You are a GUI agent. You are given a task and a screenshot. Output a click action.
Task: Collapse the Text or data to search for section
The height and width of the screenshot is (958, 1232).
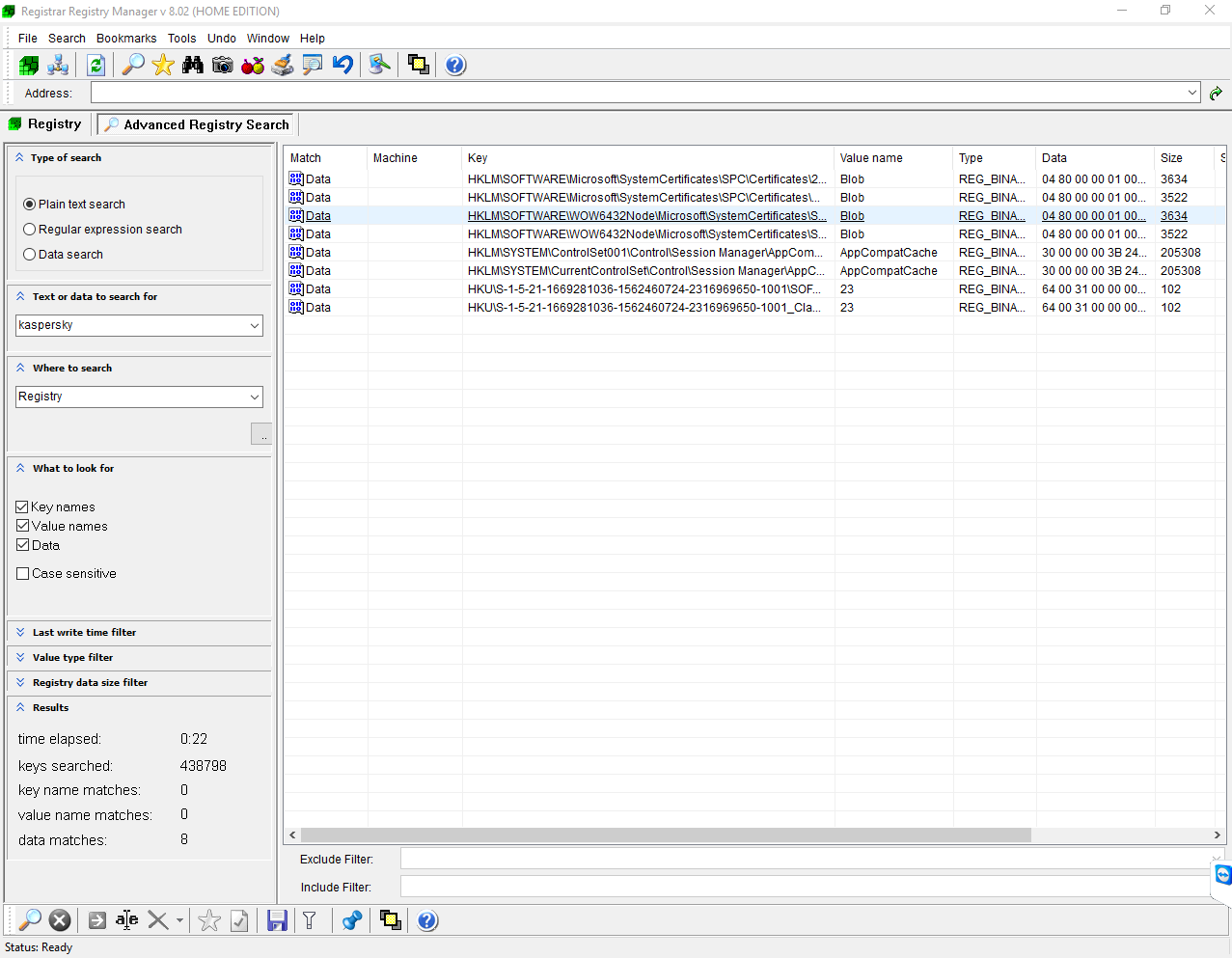pos(20,296)
